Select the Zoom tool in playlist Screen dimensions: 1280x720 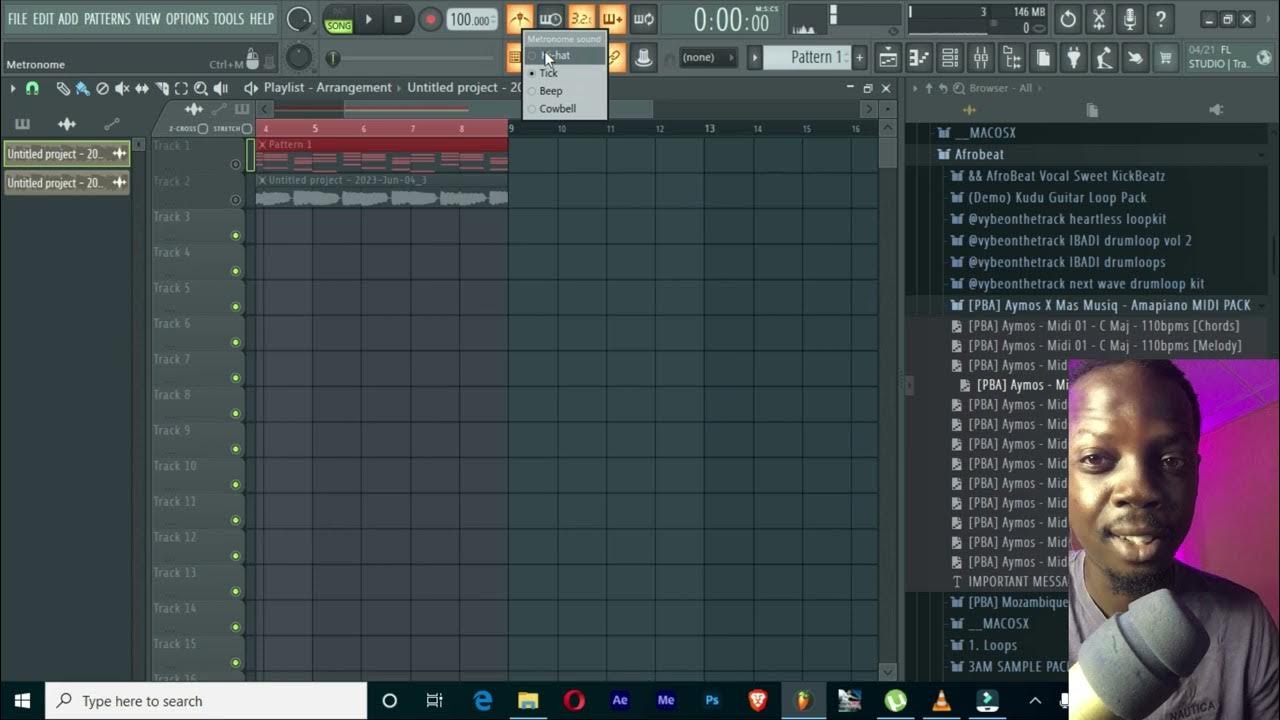(x=201, y=88)
